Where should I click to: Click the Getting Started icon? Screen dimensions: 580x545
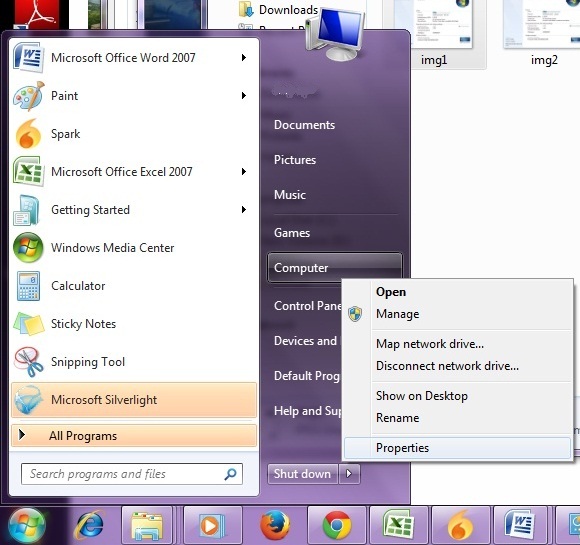26,210
